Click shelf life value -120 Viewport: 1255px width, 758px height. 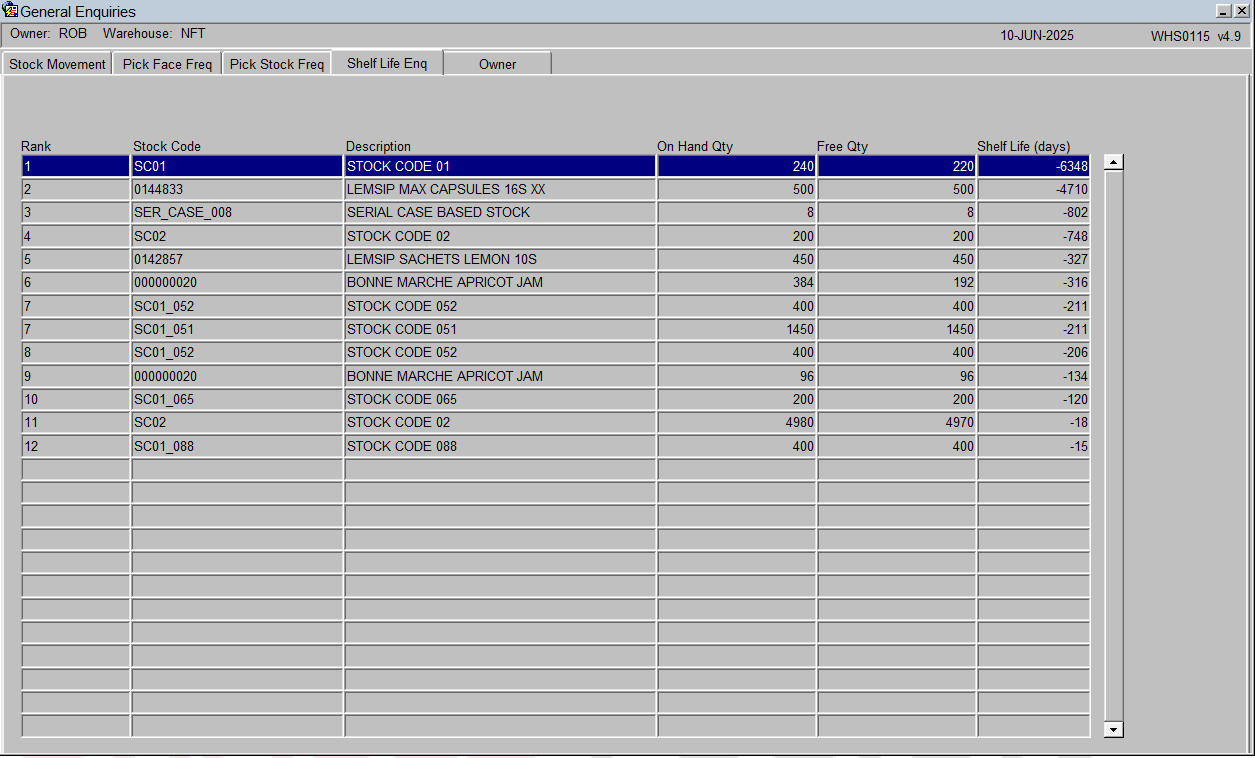tap(1034, 399)
